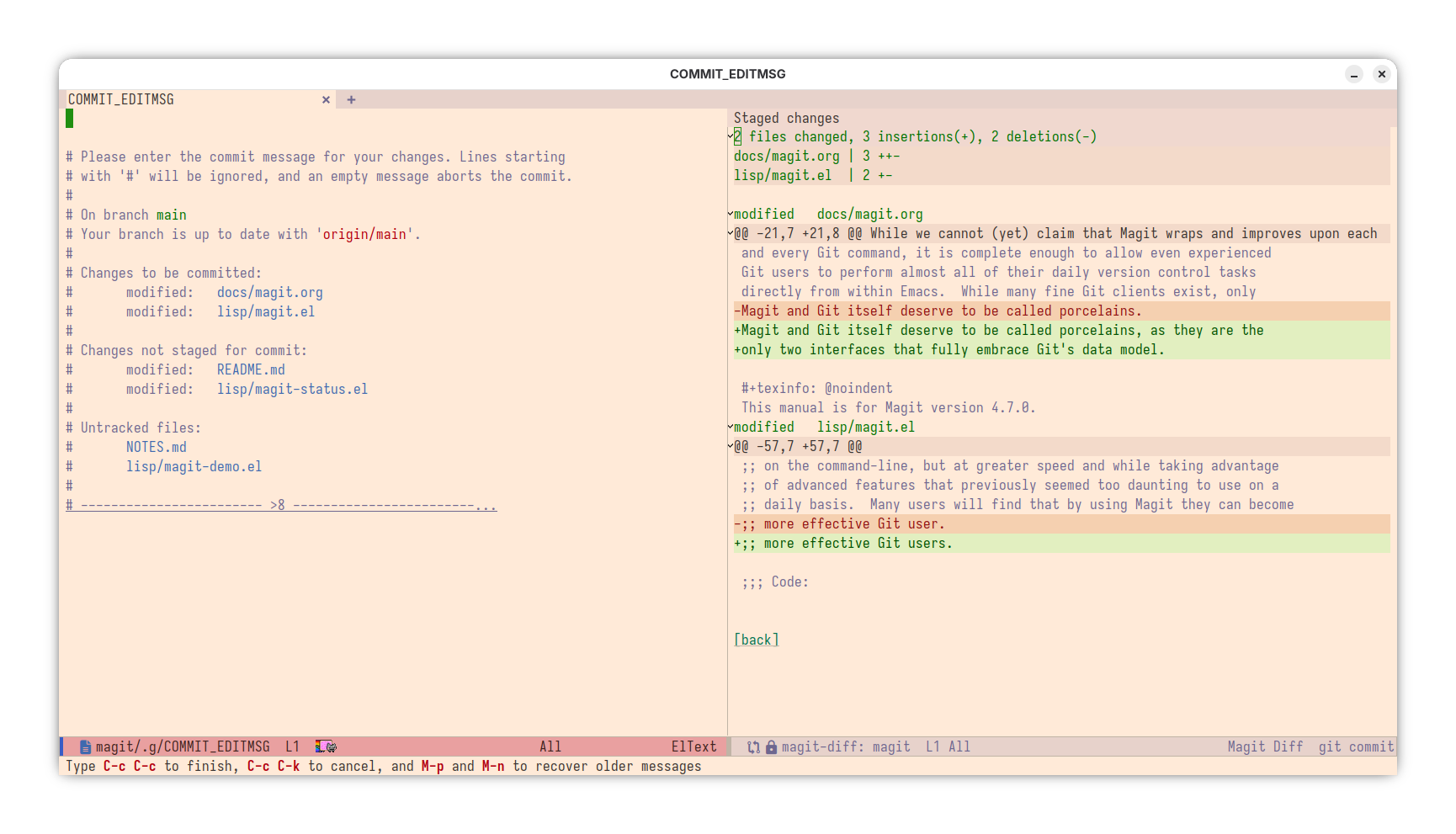Viewport: 1456px width, 834px height.
Task: Click the 'git commit' mode line entry
Action: point(1356,746)
